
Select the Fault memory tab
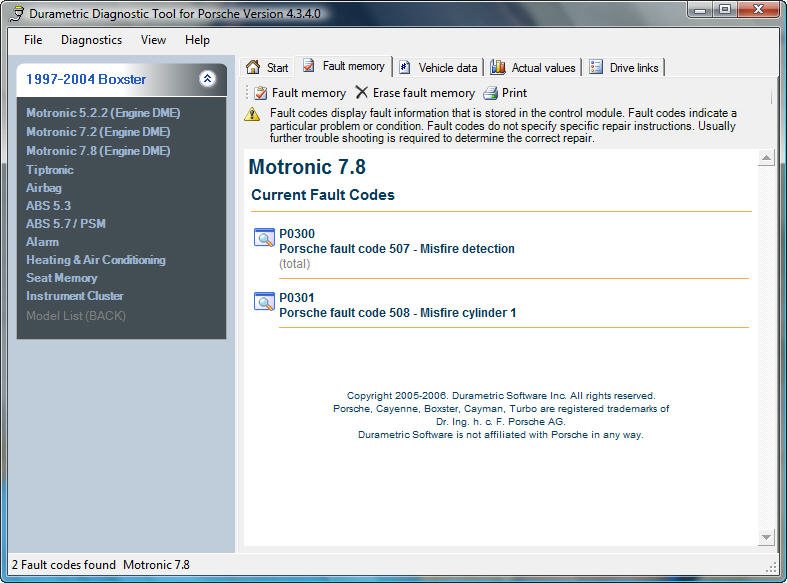[344, 66]
